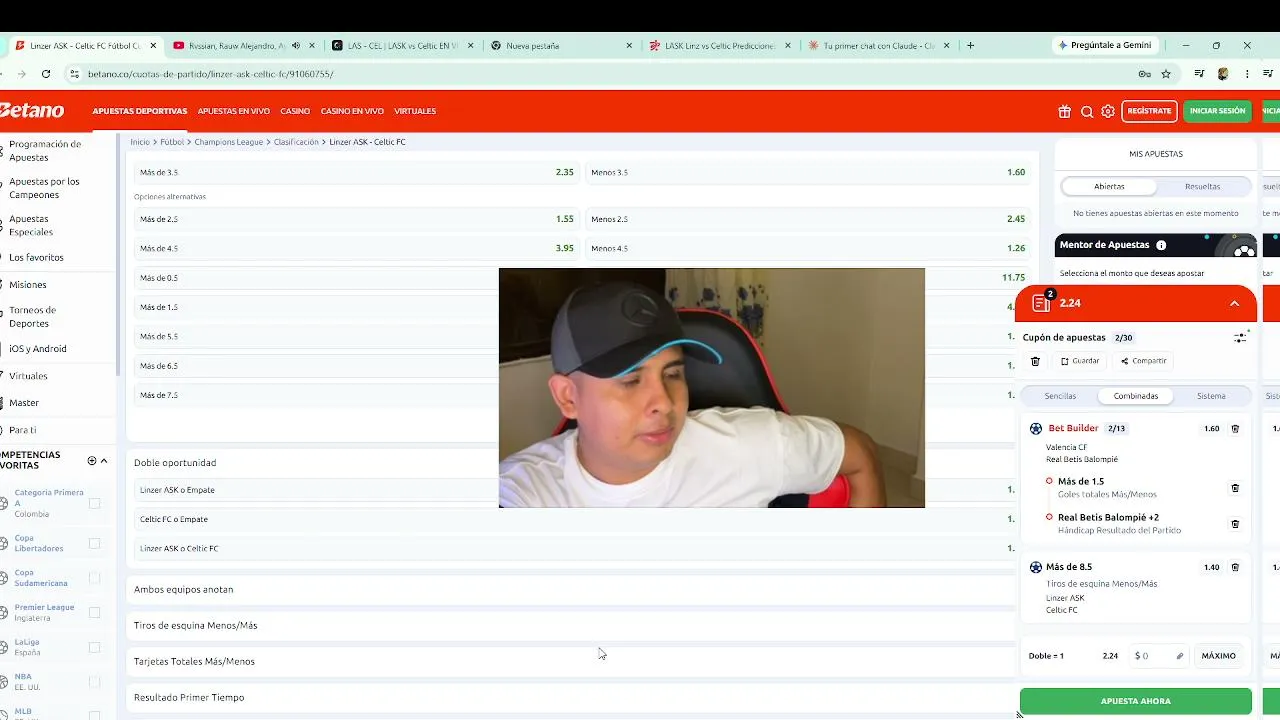Image resolution: width=1280 pixels, height=720 pixels.
Task: Go to Champions League breadcrumb link
Action: pyautogui.click(x=229, y=142)
